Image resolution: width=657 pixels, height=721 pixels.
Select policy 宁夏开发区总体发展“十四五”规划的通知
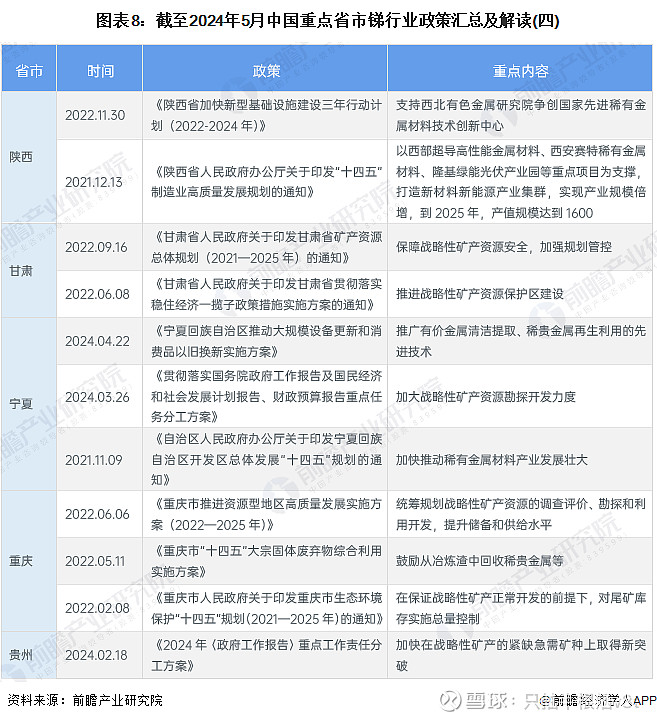267,460
